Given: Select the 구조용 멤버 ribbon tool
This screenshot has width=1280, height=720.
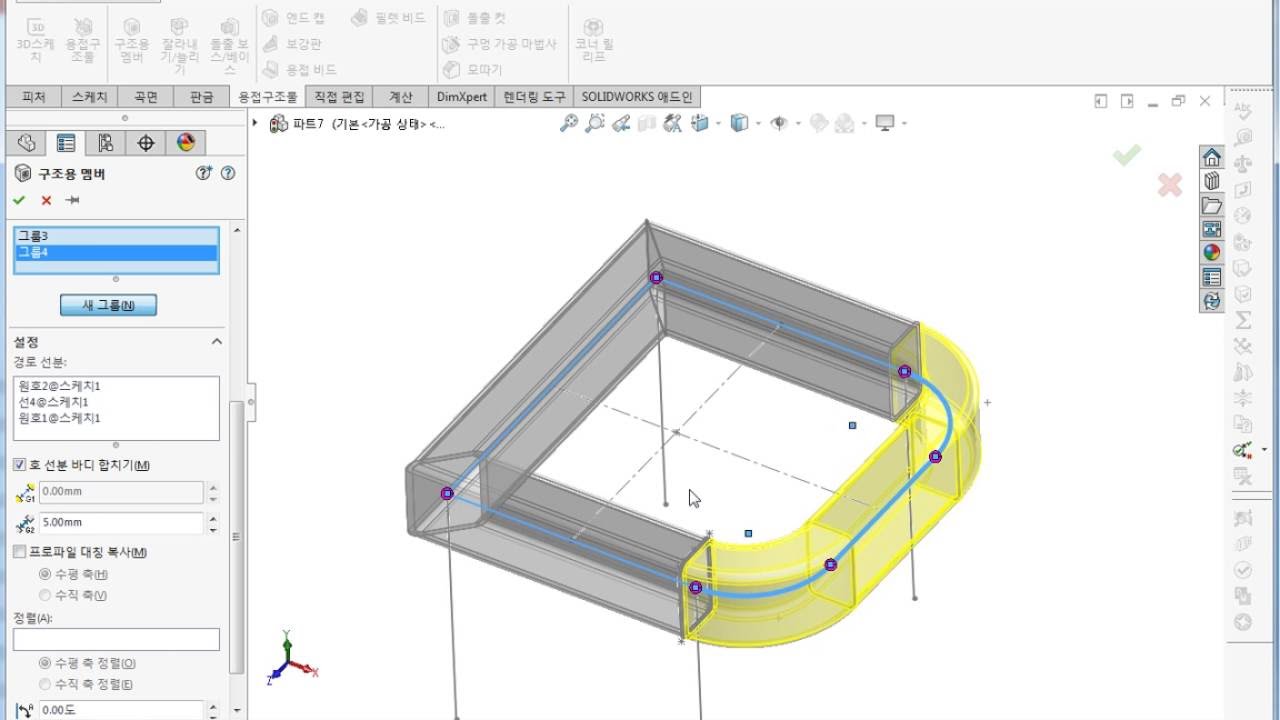Looking at the screenshot, I should (x=132, y=40).
